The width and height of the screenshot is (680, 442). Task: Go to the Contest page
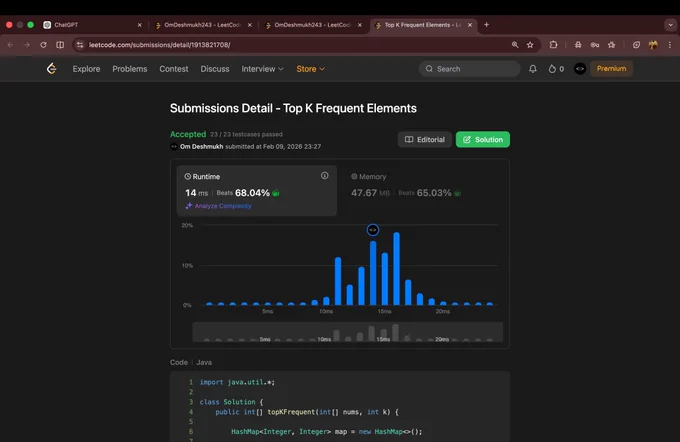click(x=173, y=69)
